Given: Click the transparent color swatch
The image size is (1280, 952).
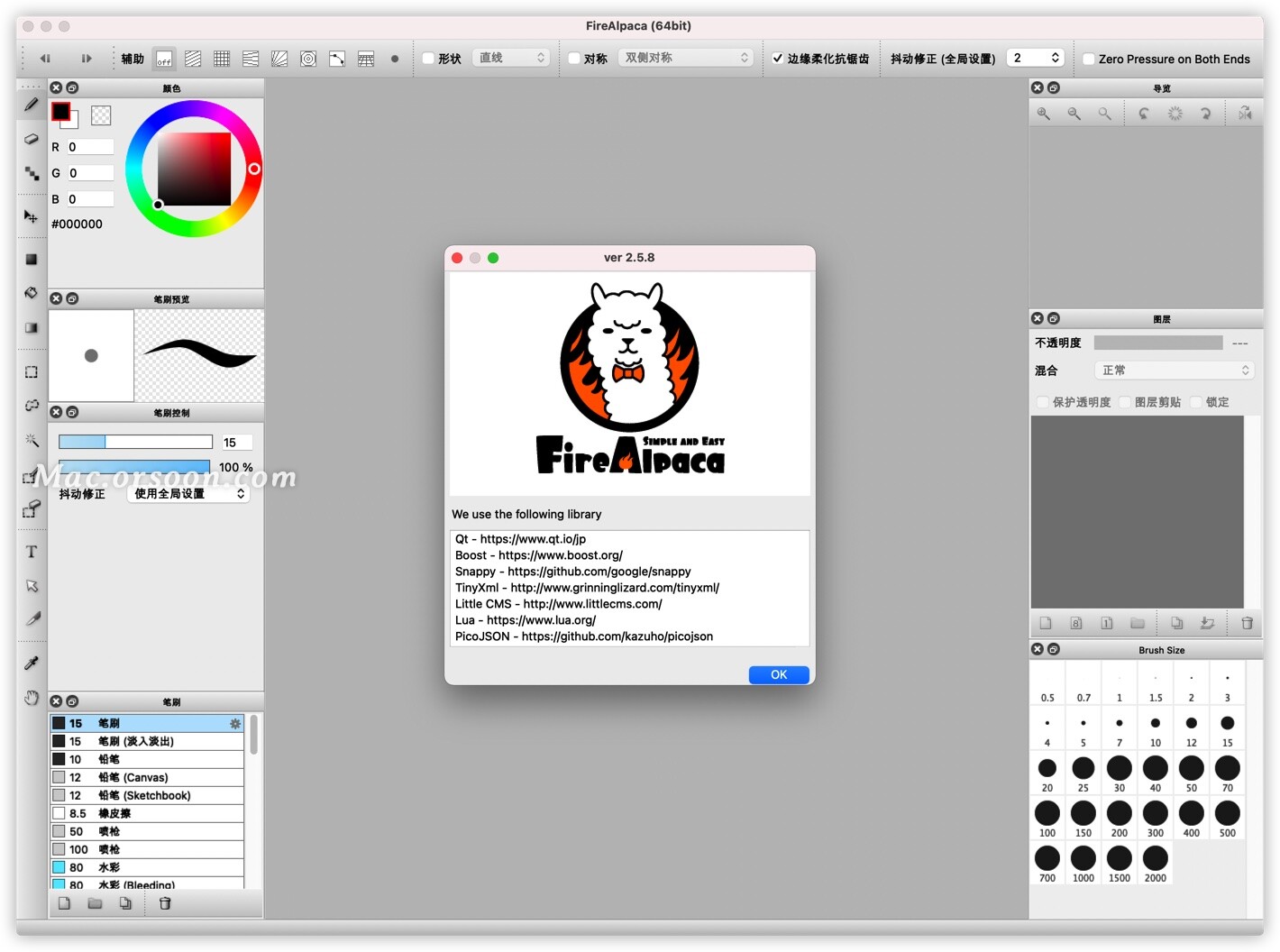Looking at the screenshot, I should click(x=101, y=115).
